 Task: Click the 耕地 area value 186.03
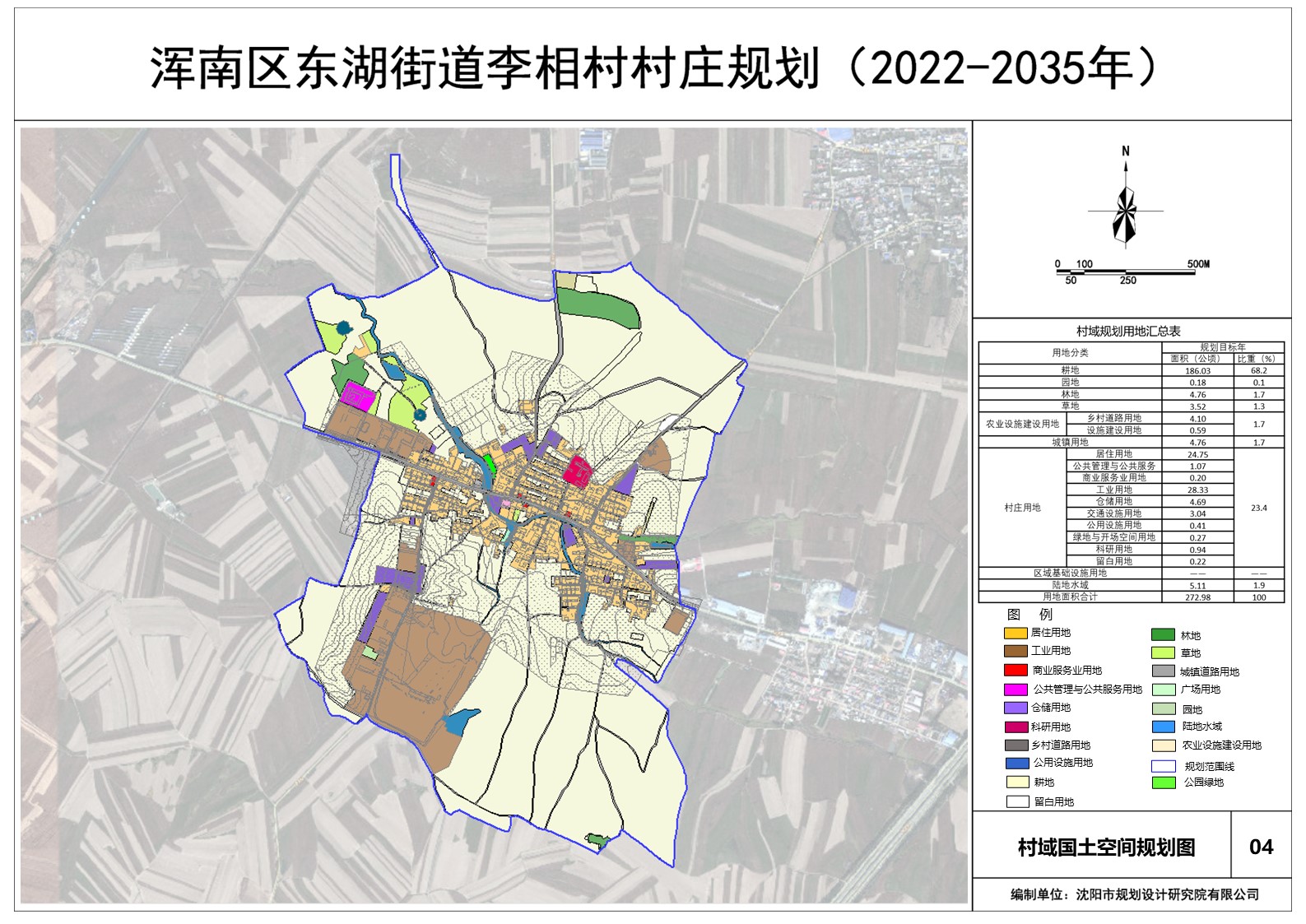(1197, 371)
